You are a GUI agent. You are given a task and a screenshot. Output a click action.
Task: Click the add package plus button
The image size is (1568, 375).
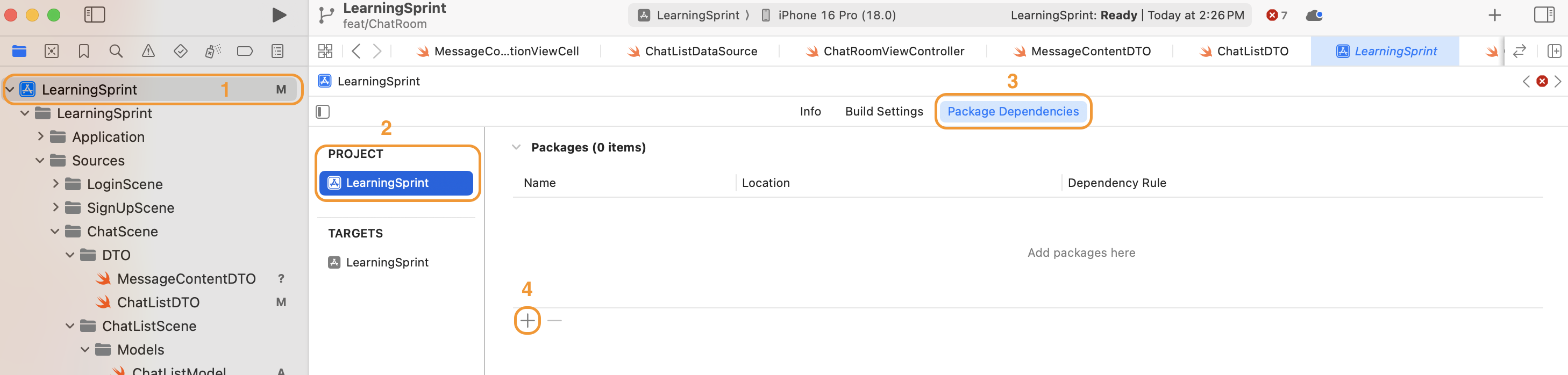[527, 320]
